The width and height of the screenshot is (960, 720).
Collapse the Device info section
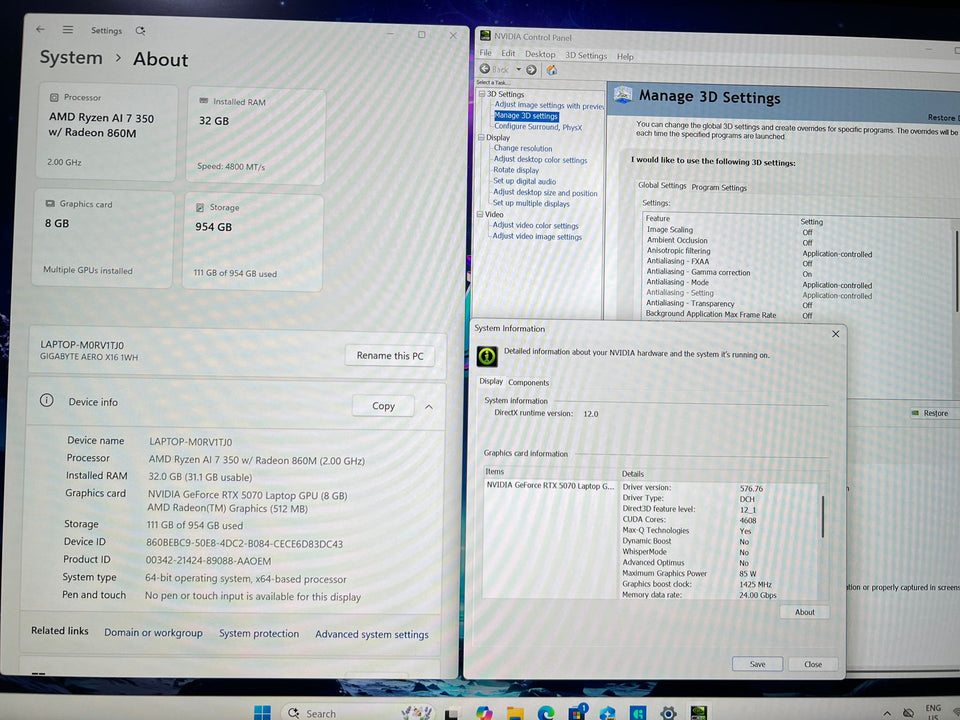point(429,407)
